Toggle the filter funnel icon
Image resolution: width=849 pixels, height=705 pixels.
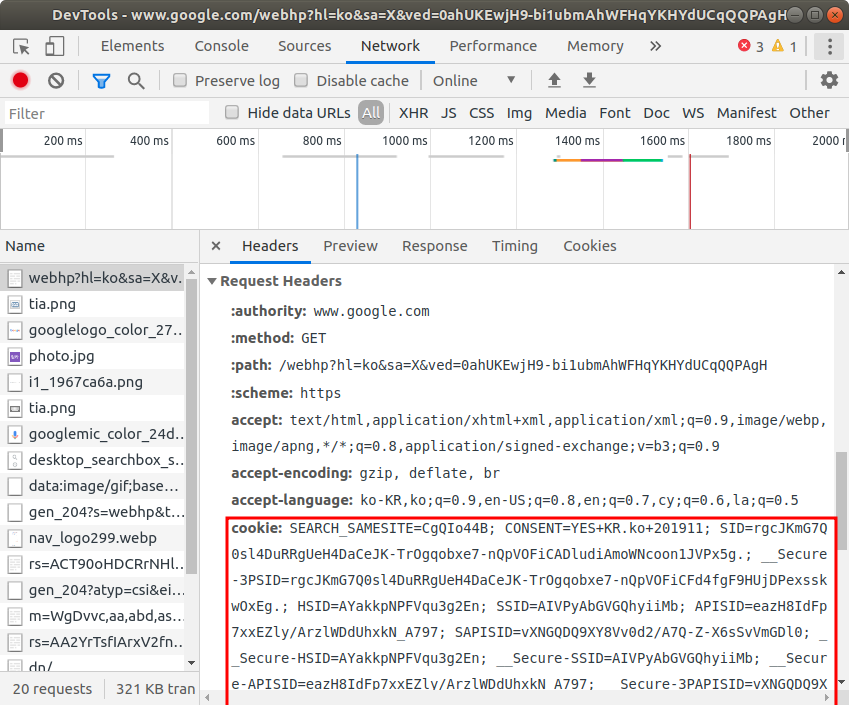pyautogui.click(x=101, y=81)
